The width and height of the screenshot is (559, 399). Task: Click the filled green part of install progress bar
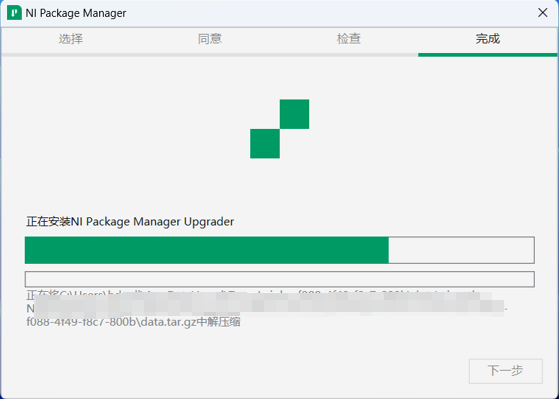pyautogui.click(x=207, y=250)
